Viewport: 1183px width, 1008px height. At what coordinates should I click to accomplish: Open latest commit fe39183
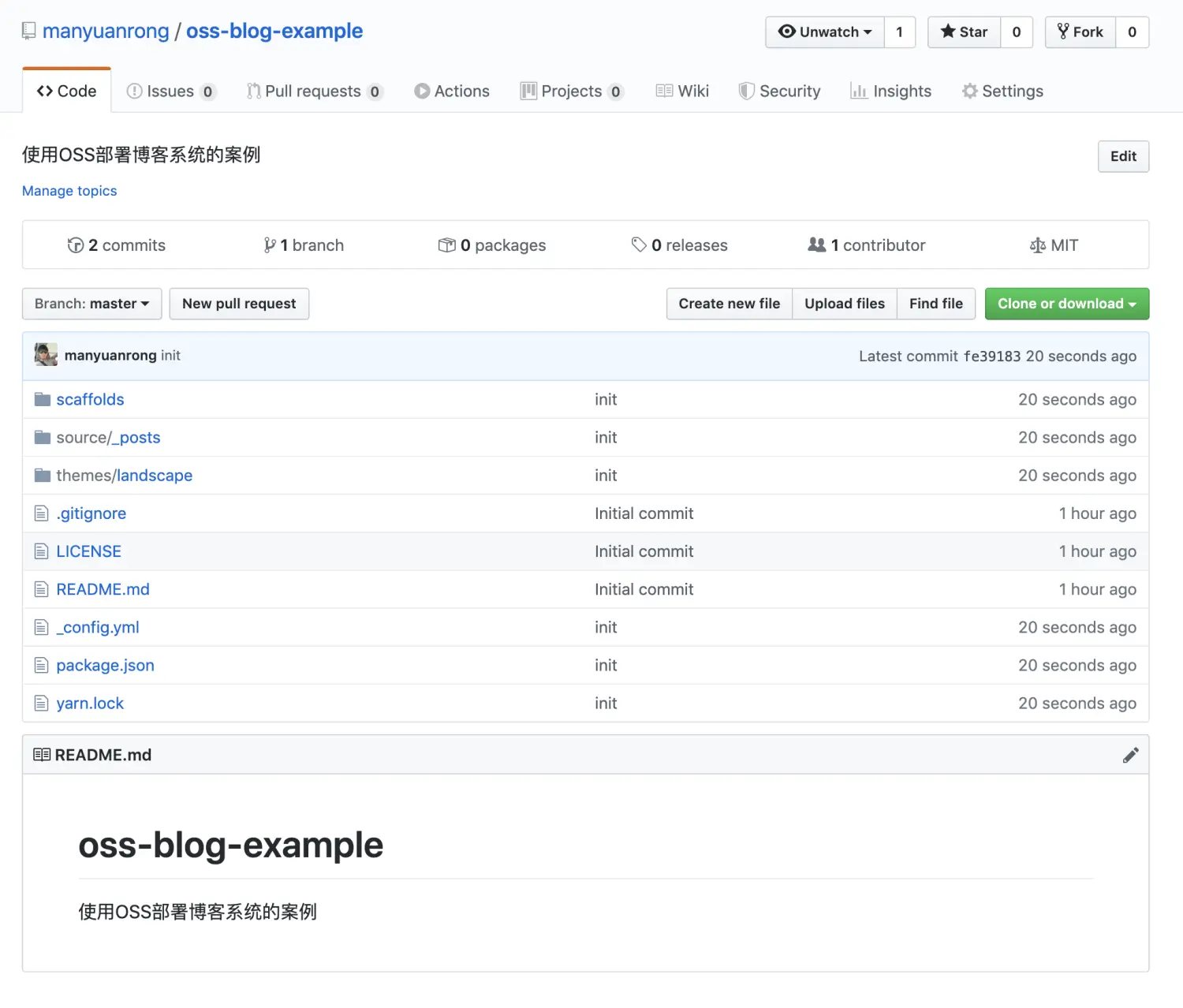(x=992, y=357)
